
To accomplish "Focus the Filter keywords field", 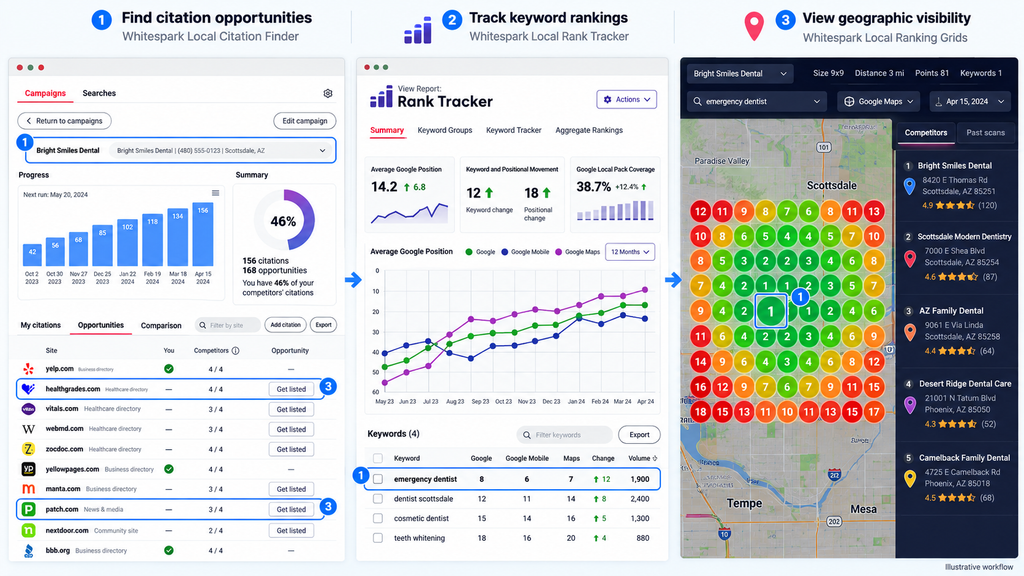I will [565, 435].
